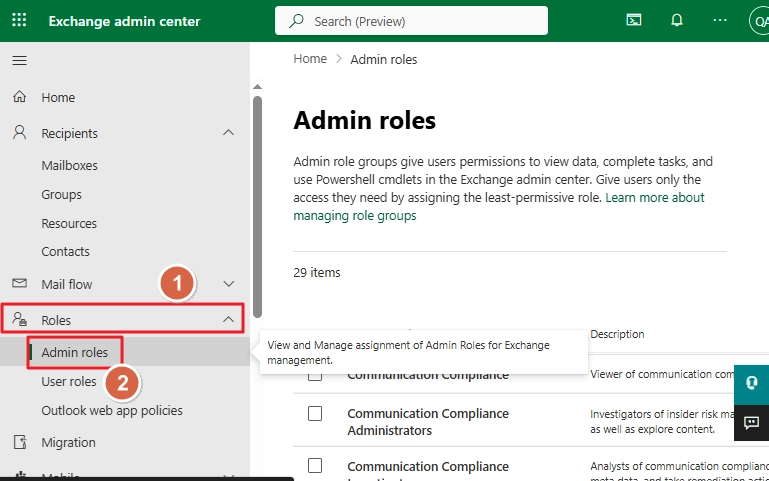Open the teal help headset button
Viewport: 769px width, 481px height.
751,383
